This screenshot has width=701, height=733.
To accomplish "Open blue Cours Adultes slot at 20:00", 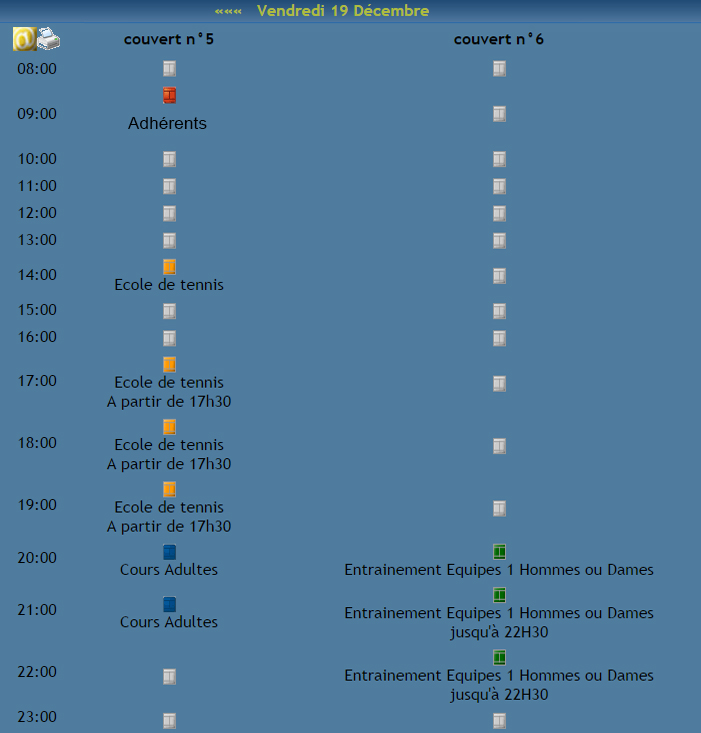I will pos(170,552).
